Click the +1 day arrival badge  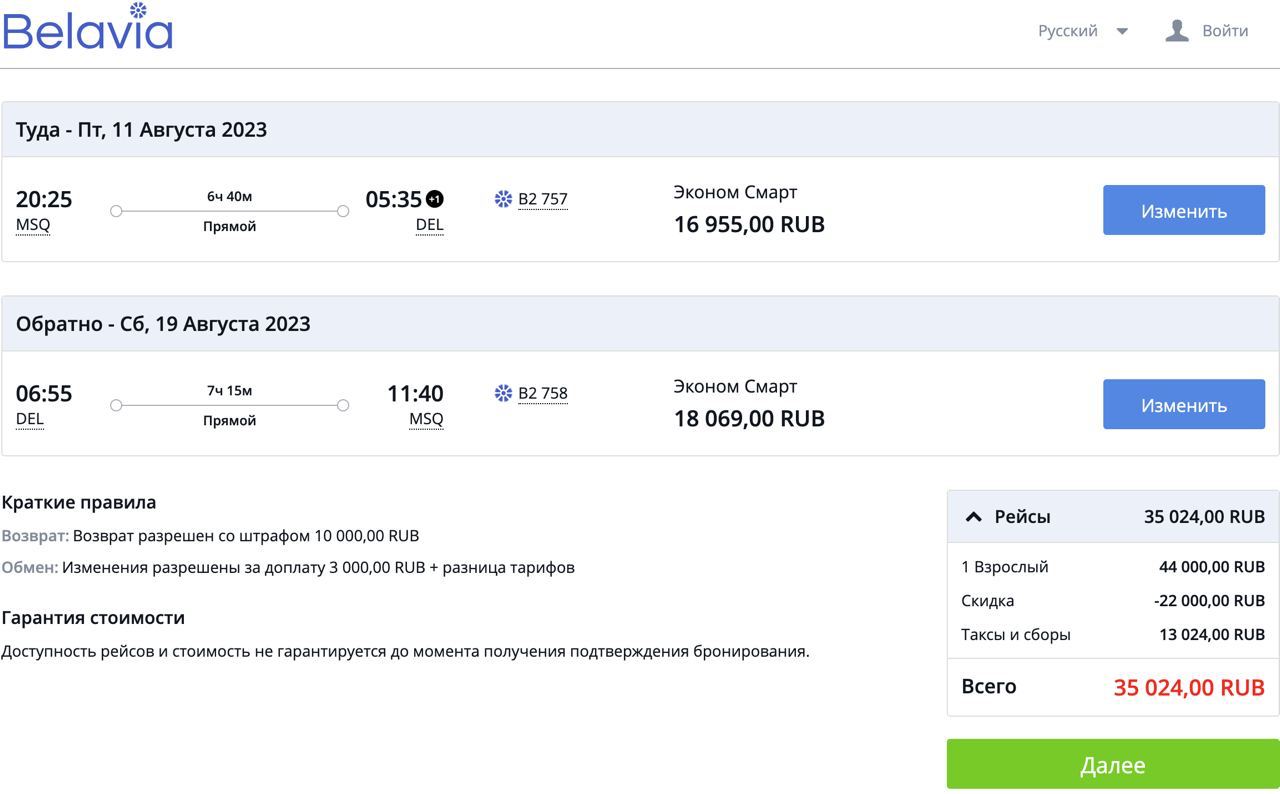(x=434, y=199)
